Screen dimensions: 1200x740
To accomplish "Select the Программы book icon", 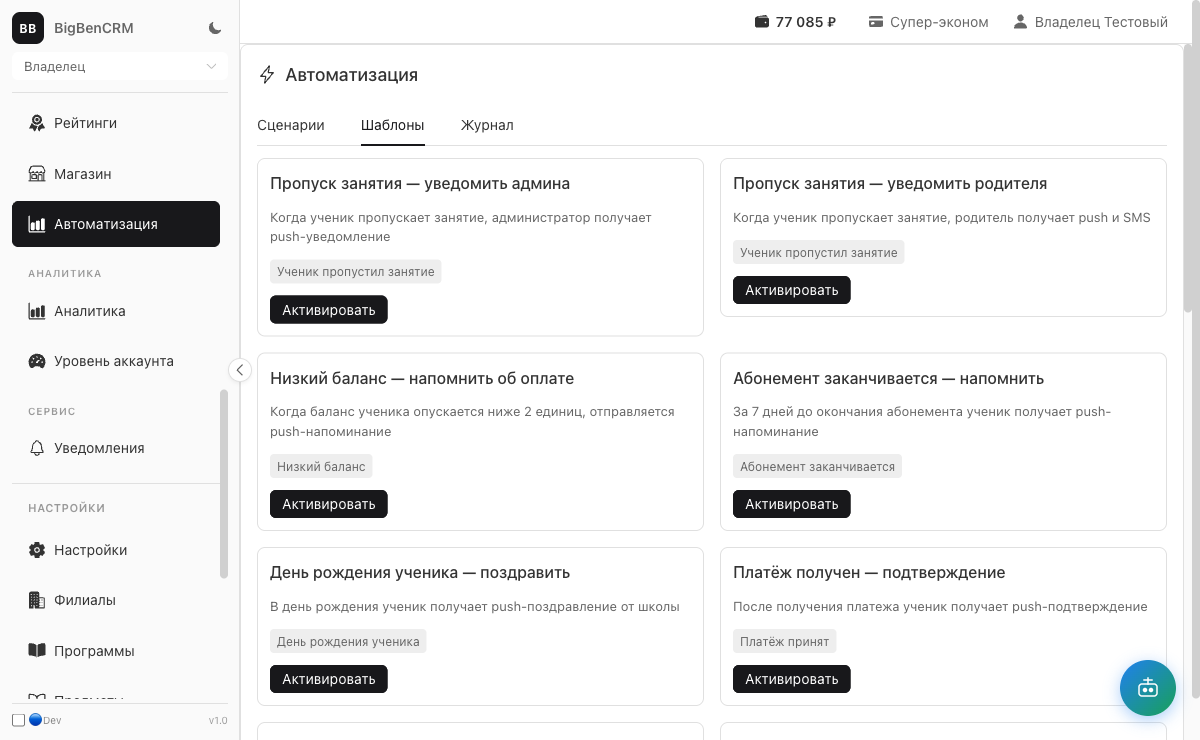I will 37,650.
